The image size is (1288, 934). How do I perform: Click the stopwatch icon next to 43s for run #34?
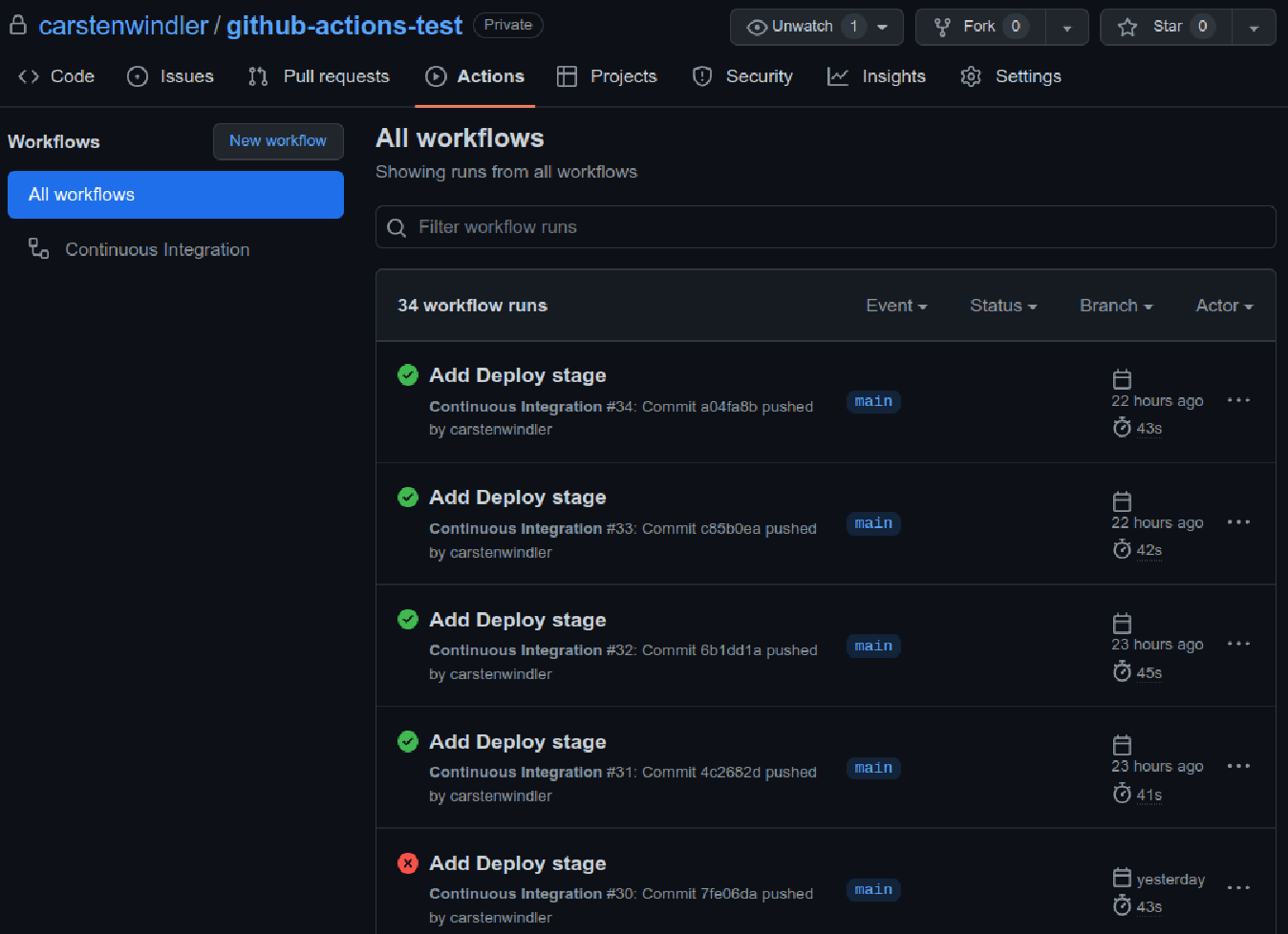(x=1122, y=428)
